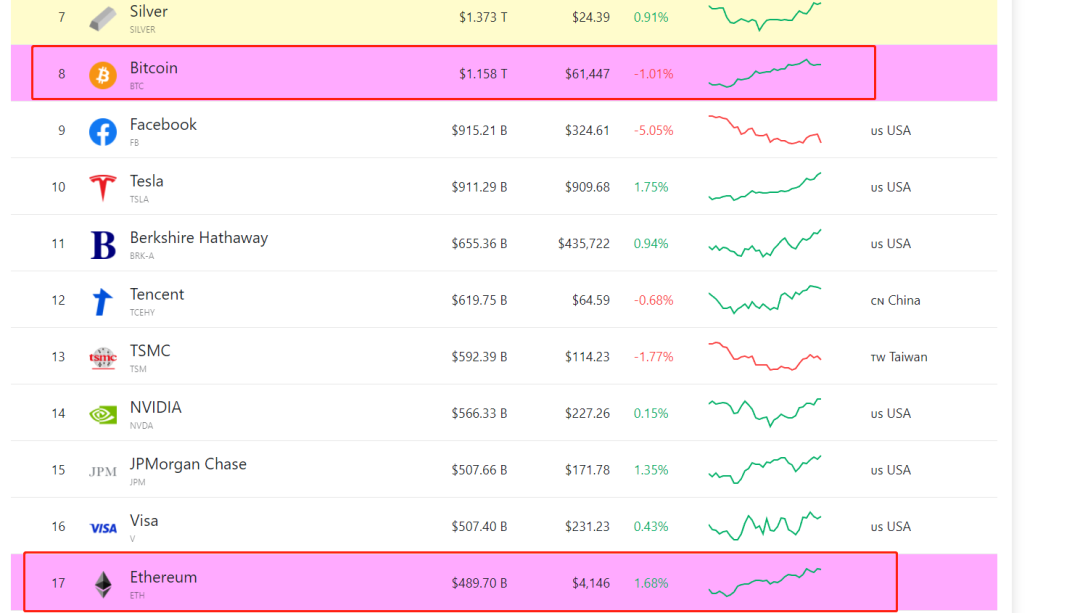Open the Bitcoin asset page link
Image resolution: width=1080 pixels, height=613 pixels.
click(154, 68)
